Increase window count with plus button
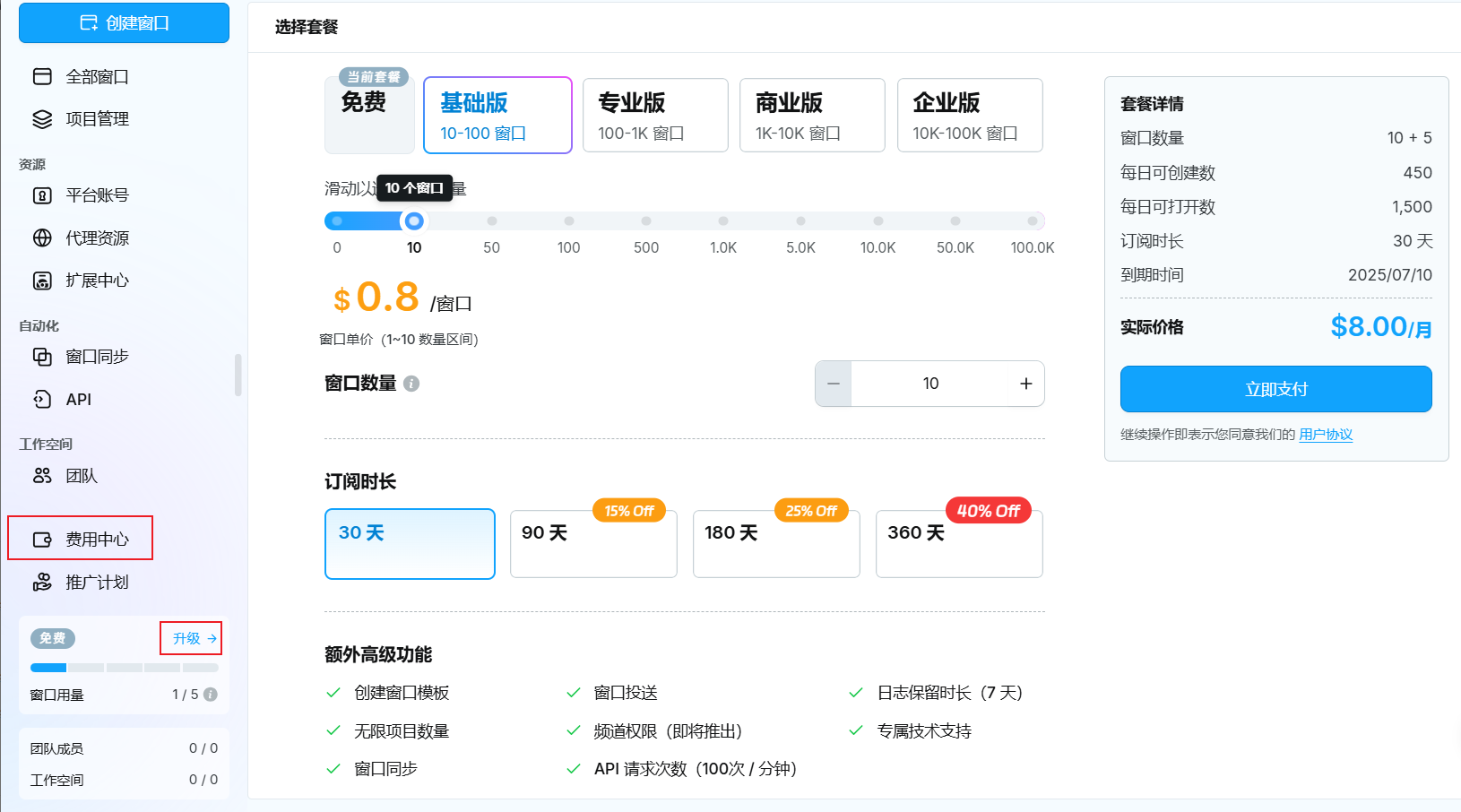1461x812 pixels. (1025, 384)
